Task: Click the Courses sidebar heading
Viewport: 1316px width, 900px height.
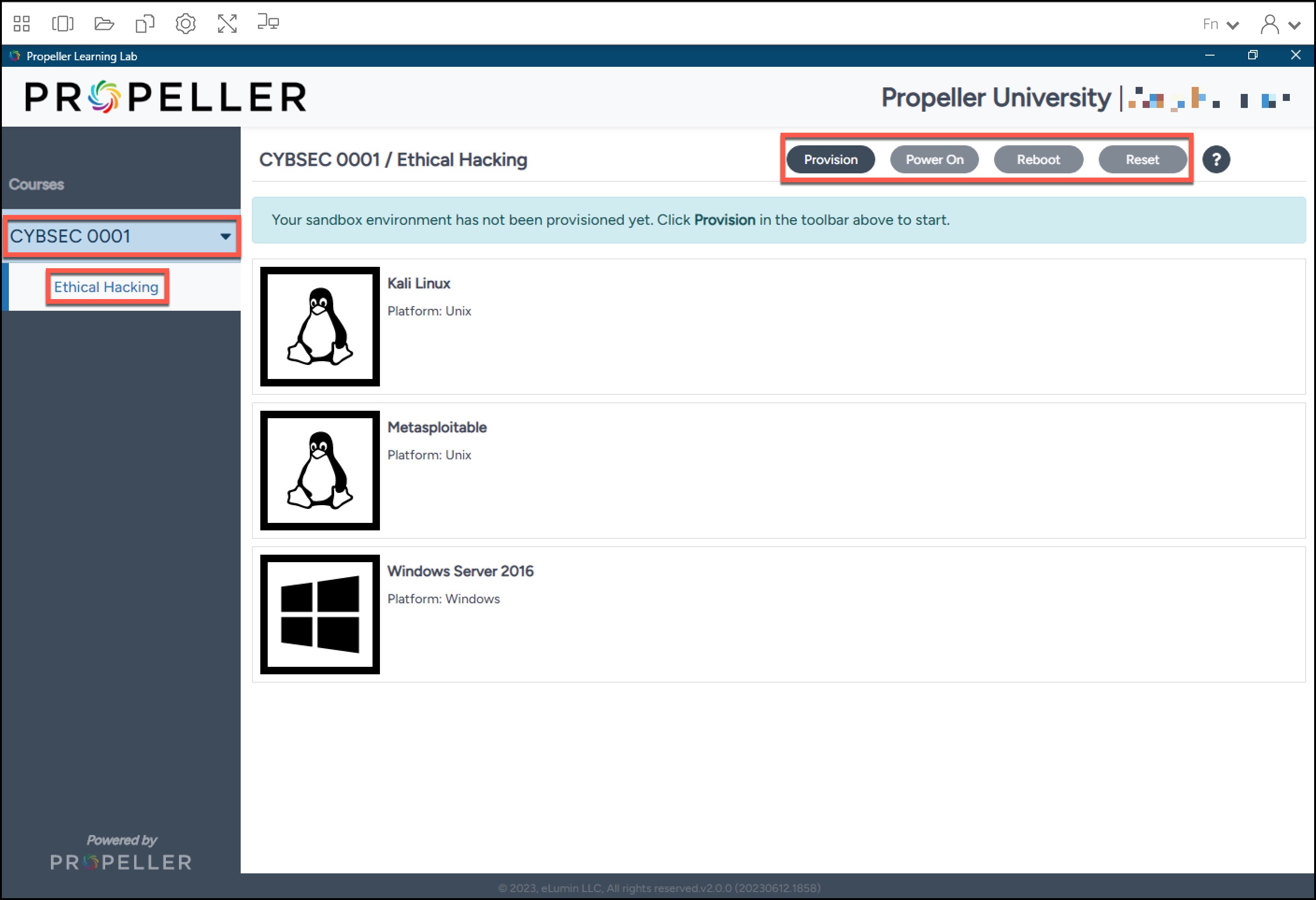Action: tap(36, 185)
